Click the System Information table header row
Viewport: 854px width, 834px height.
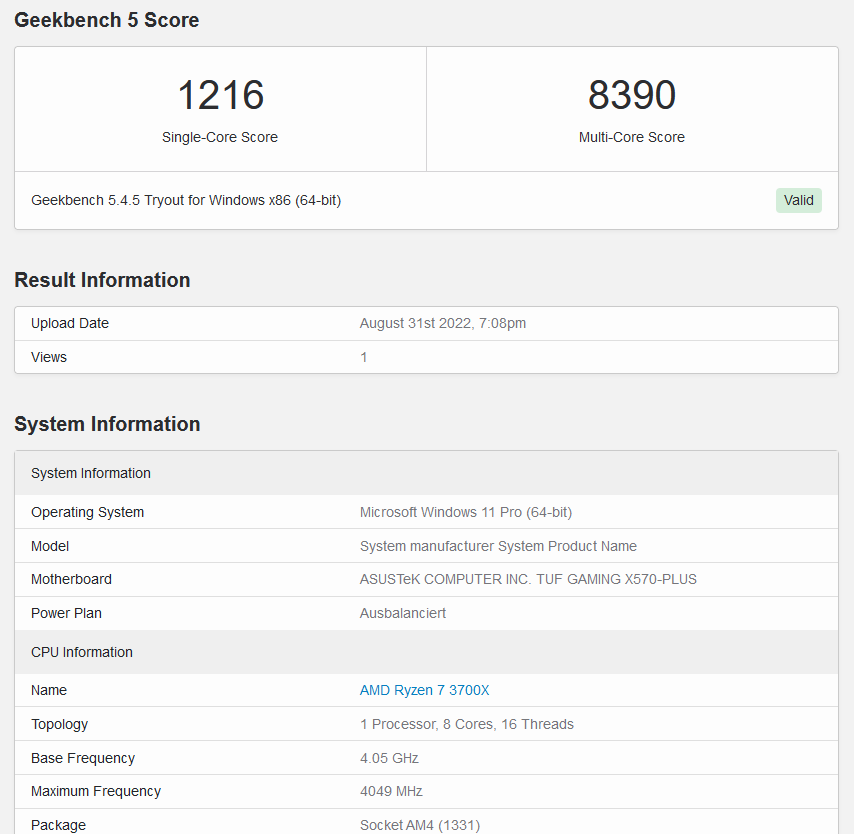coord(426,473)
